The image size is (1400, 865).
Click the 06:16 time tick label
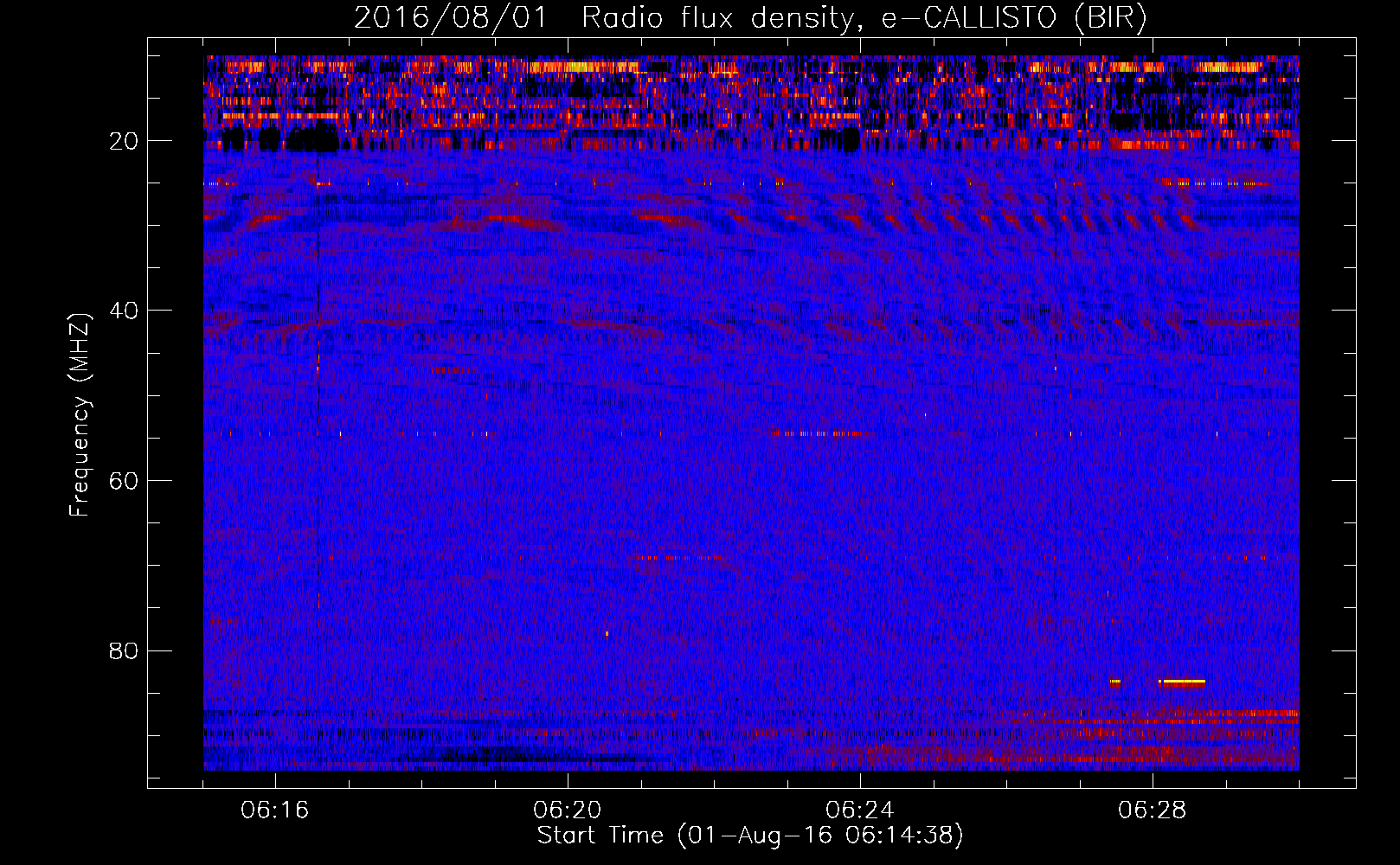(x=275, y=811)
